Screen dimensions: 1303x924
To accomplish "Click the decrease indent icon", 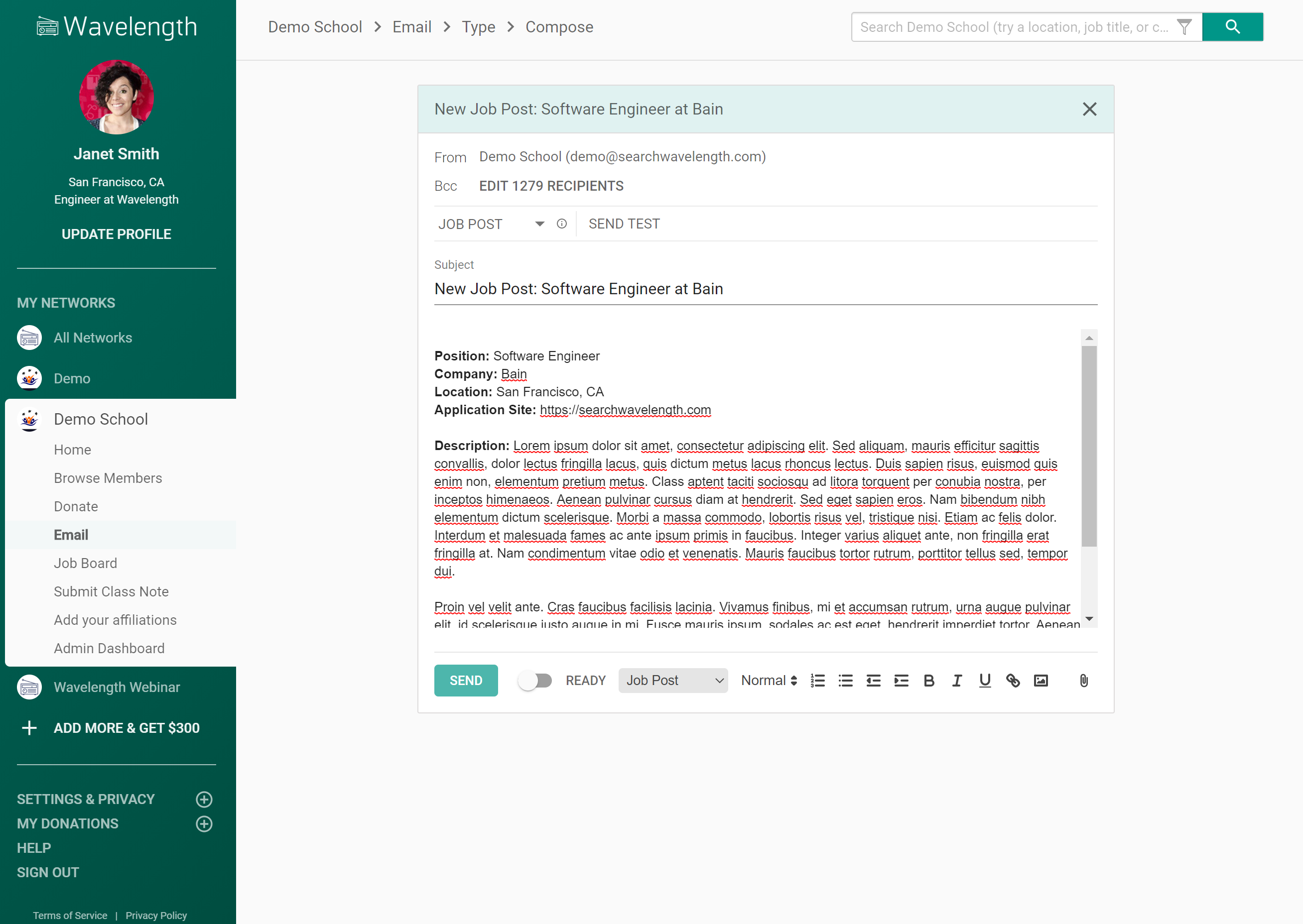I will [x=873, y=681].
